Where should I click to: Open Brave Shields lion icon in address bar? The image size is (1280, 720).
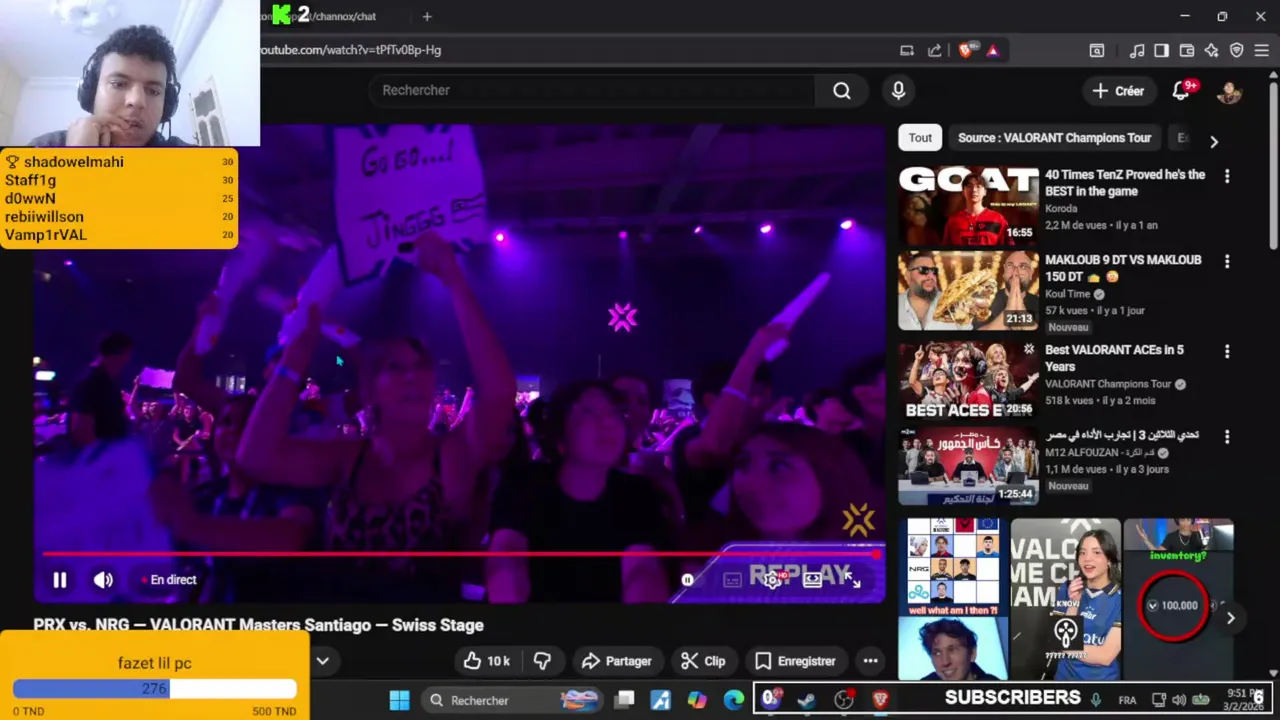965,50
